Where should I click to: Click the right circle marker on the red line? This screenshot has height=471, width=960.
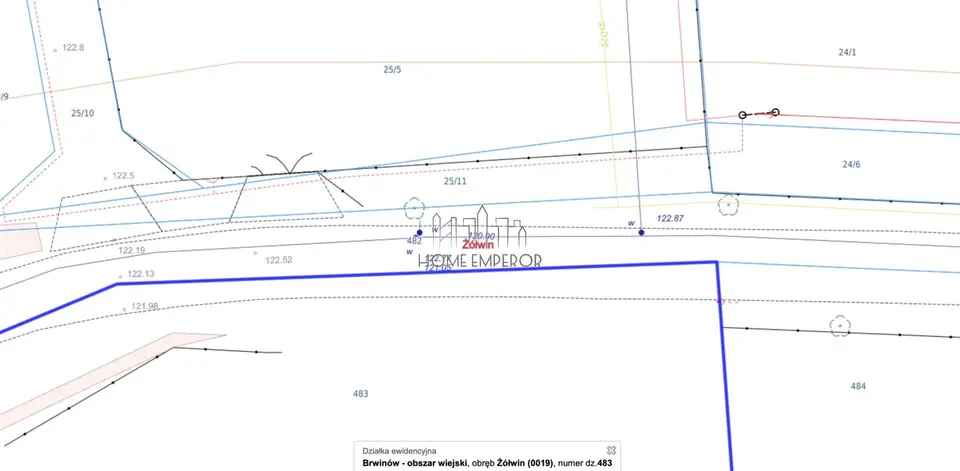pyautogui.click(x=776, y=112)
